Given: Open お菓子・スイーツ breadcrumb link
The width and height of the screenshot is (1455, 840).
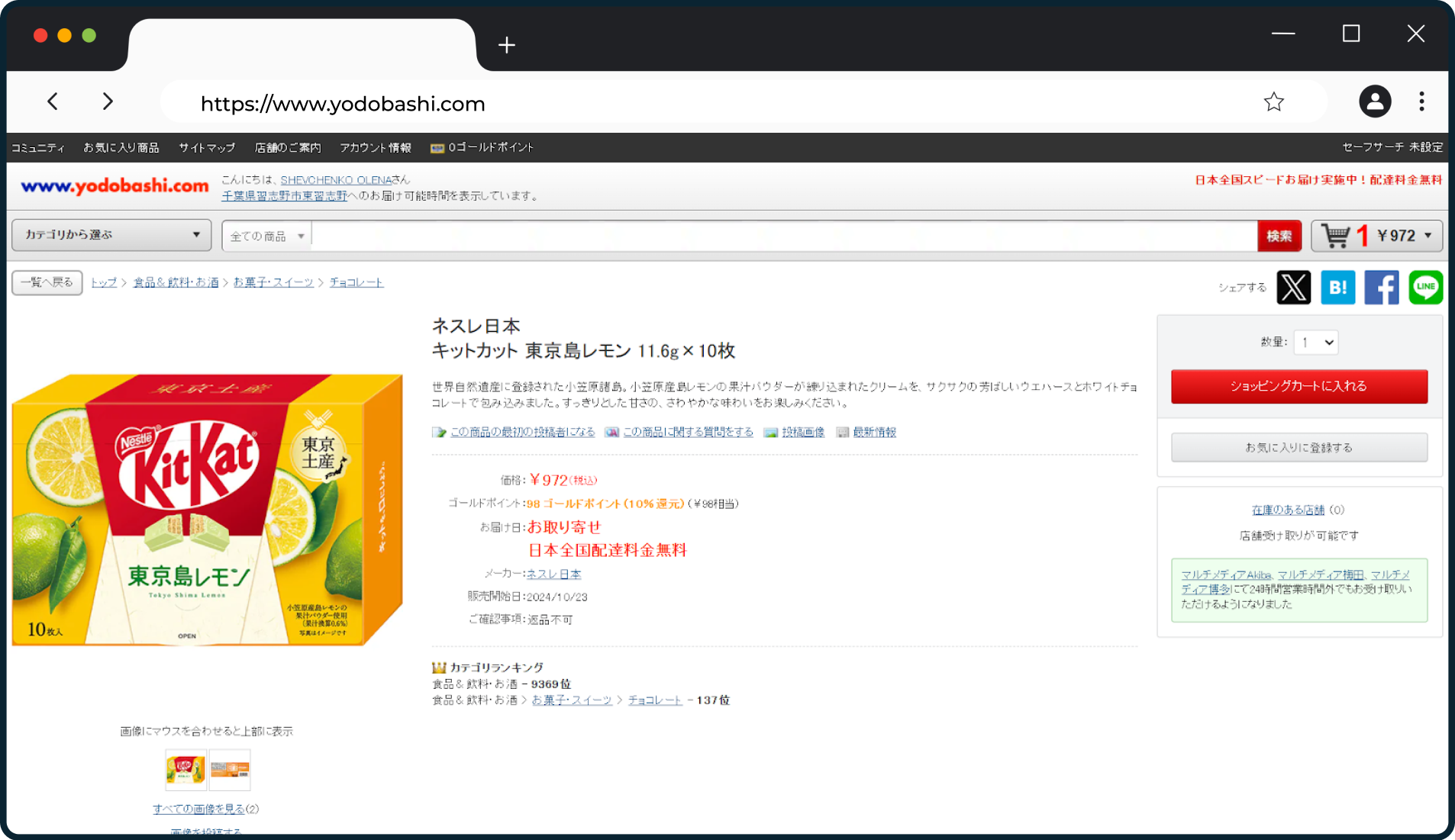Looking at the screenshot, I should [x=273, y=283].
